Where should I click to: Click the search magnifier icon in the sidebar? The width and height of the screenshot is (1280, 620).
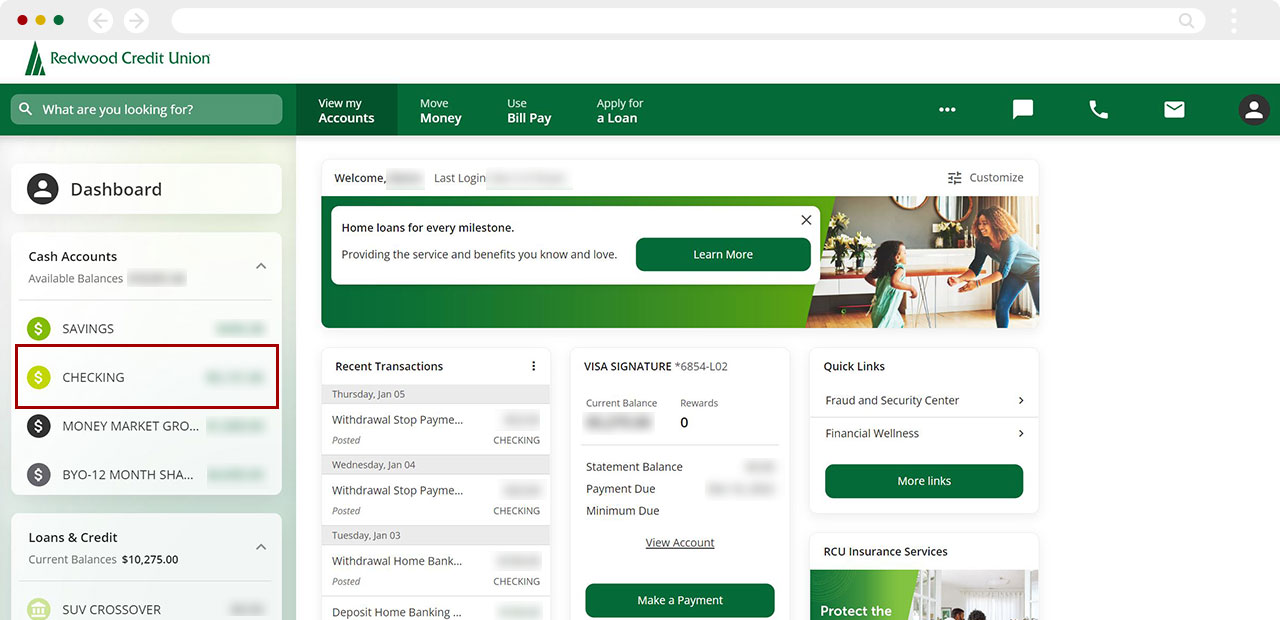[x=26, y=109]
